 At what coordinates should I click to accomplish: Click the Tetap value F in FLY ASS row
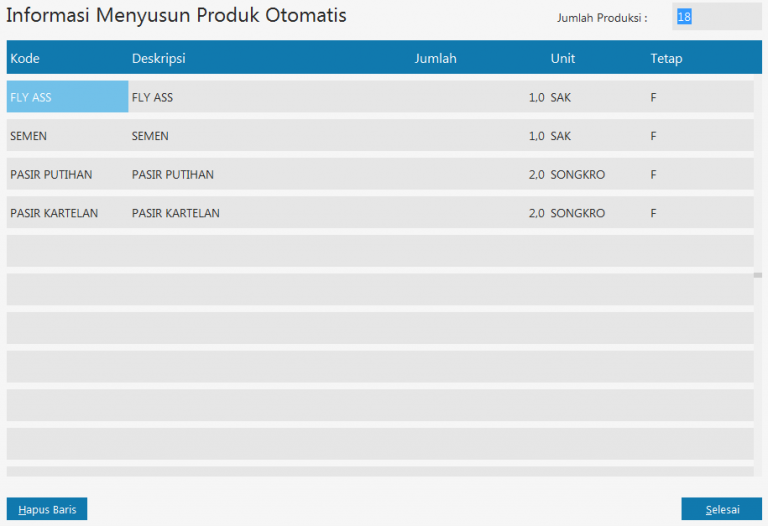tap(653, 97)
